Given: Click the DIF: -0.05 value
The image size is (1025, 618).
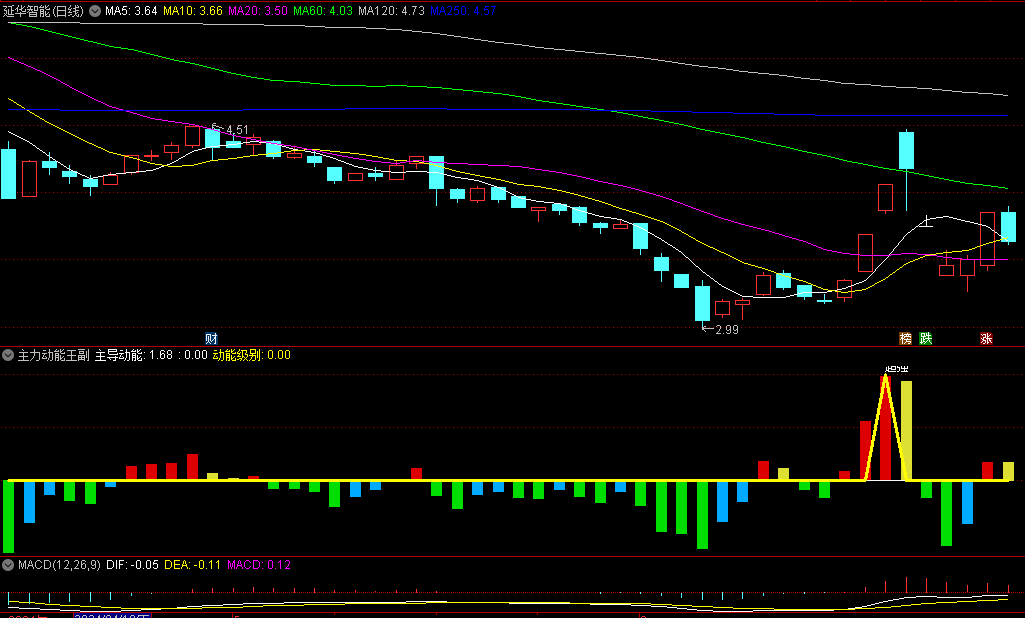Looking at the screenshot, I should tap(132, 565).
